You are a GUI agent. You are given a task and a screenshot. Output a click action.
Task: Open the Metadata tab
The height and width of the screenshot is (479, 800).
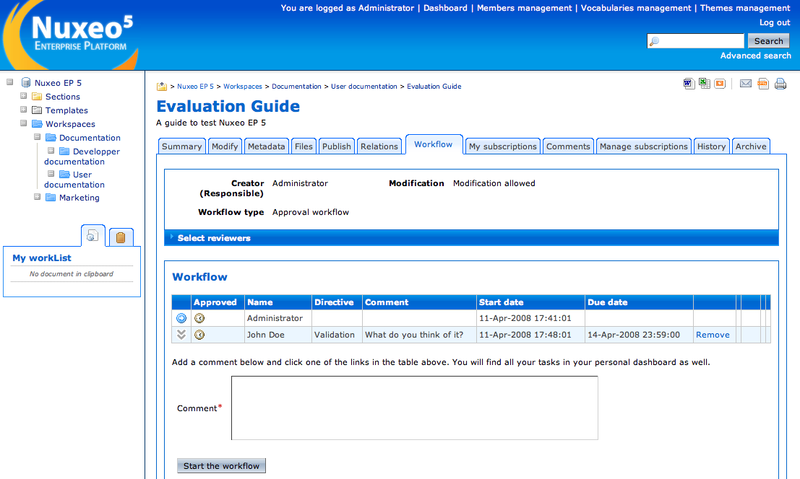tap(266, 146)
